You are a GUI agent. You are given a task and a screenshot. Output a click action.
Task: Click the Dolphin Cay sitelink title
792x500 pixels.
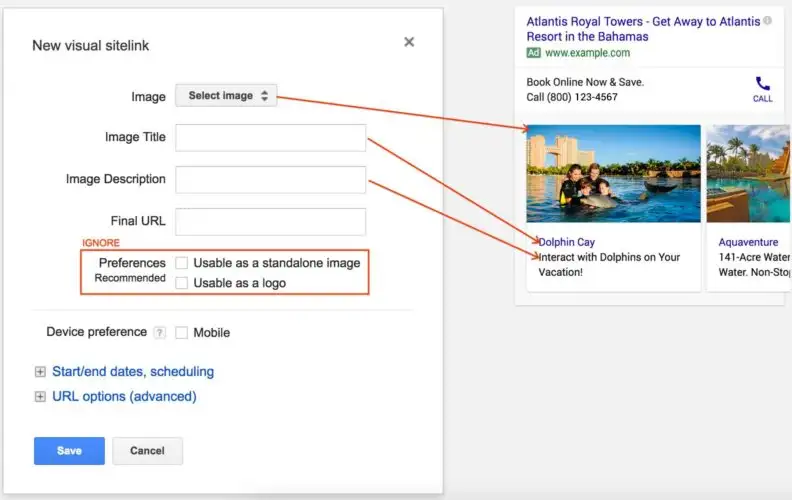(x=567, y=242)
